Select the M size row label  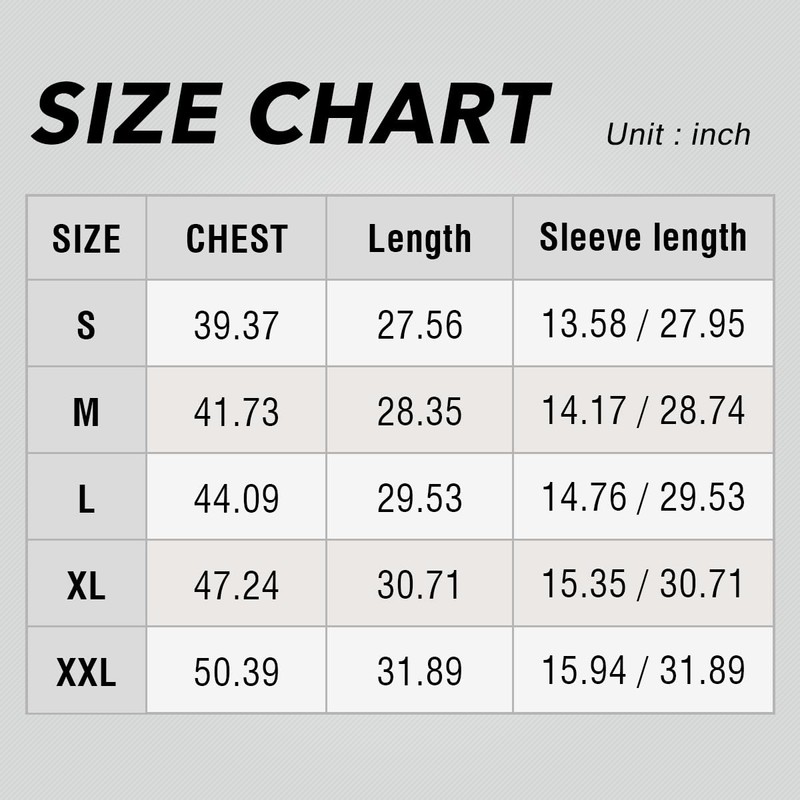86,412
